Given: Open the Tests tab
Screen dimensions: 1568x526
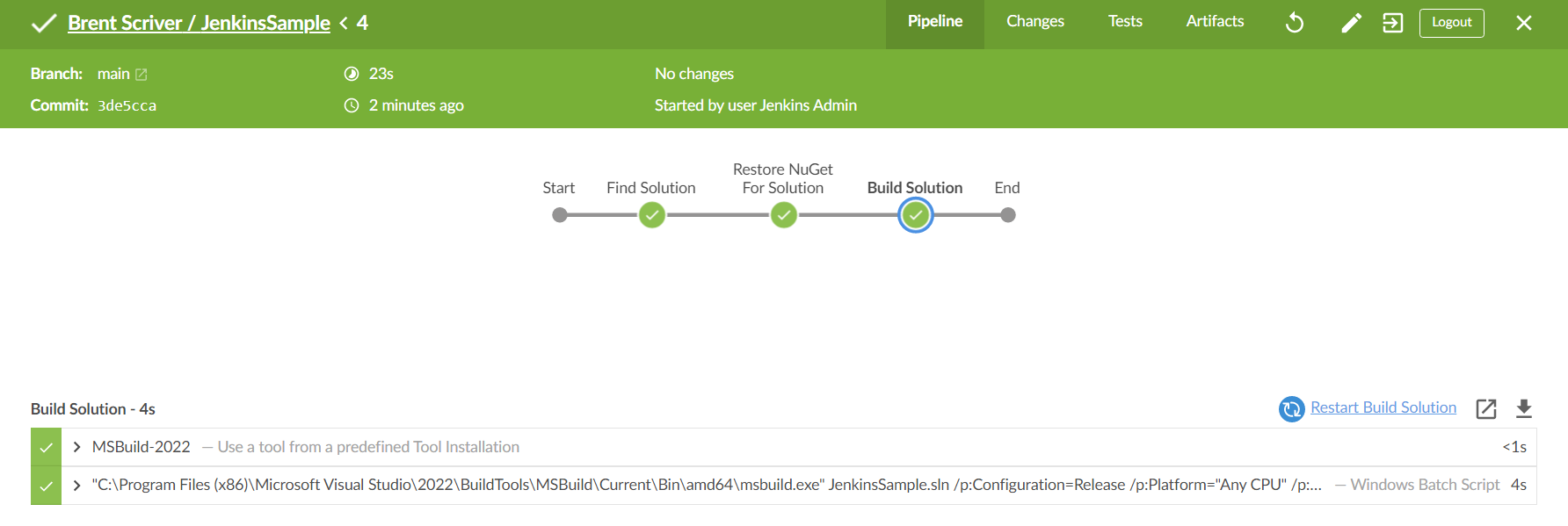Looking at the screenshot, I should tap(1125, 21).
